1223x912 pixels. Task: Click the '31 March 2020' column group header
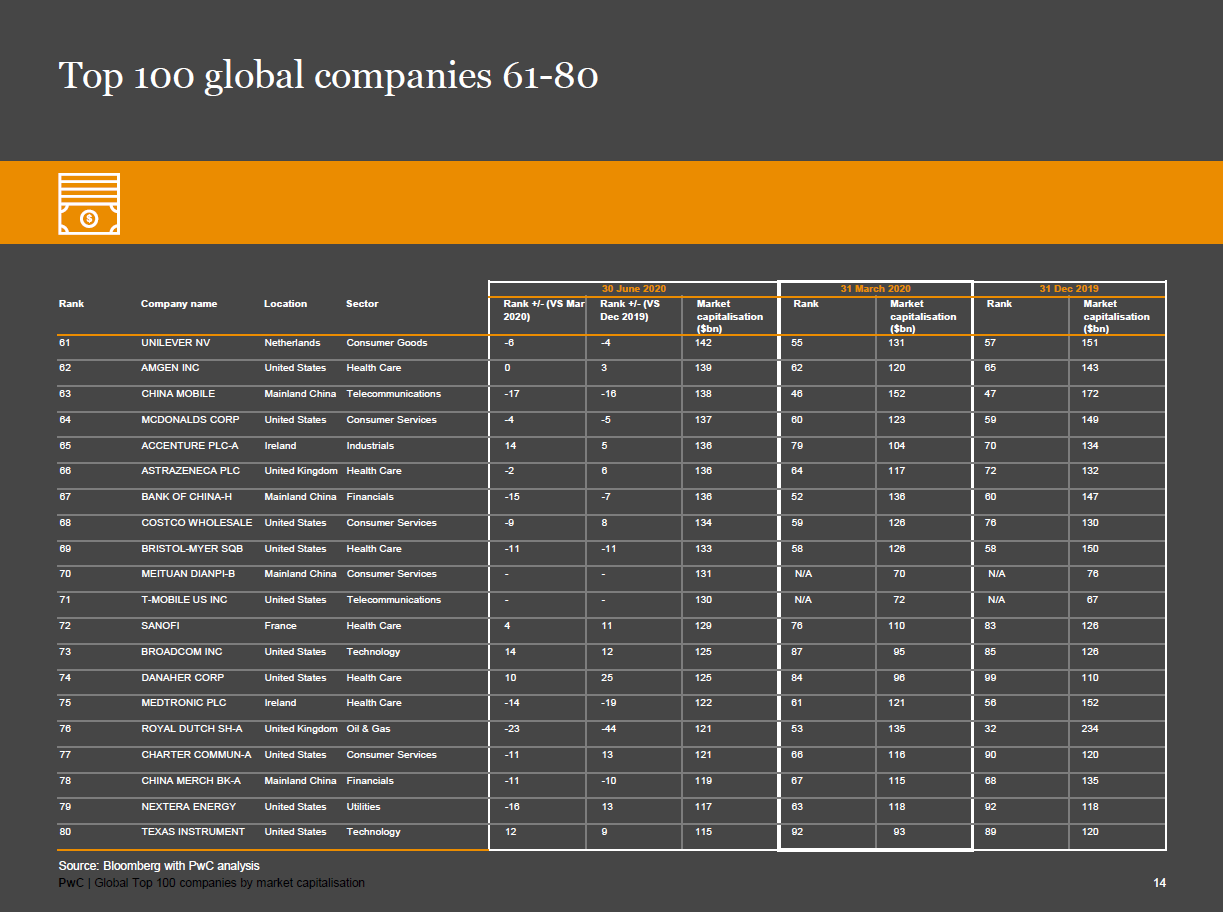(875, 289)
